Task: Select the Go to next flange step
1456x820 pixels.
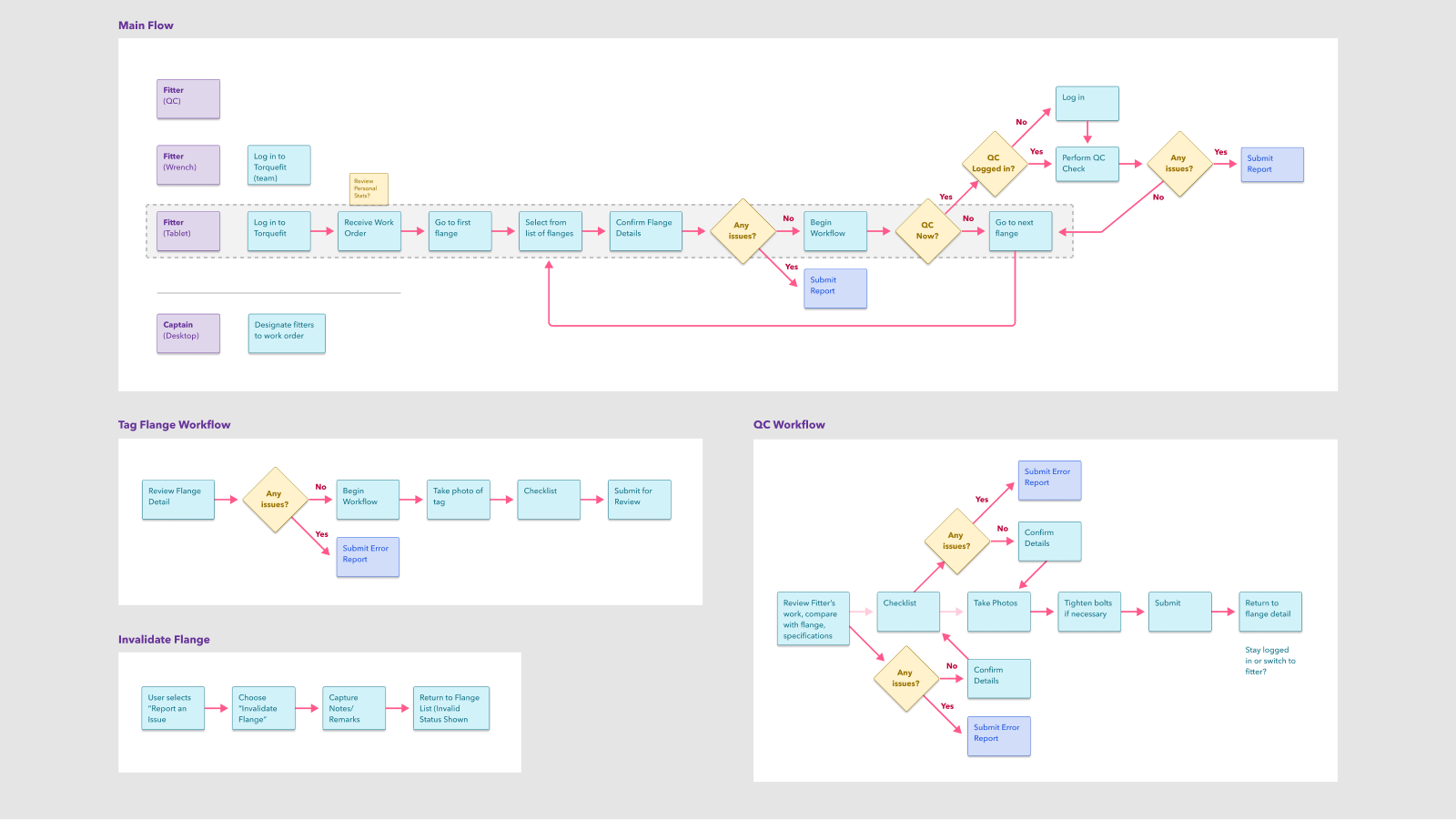Action: pyautogui.click(x=1020, y=231)
